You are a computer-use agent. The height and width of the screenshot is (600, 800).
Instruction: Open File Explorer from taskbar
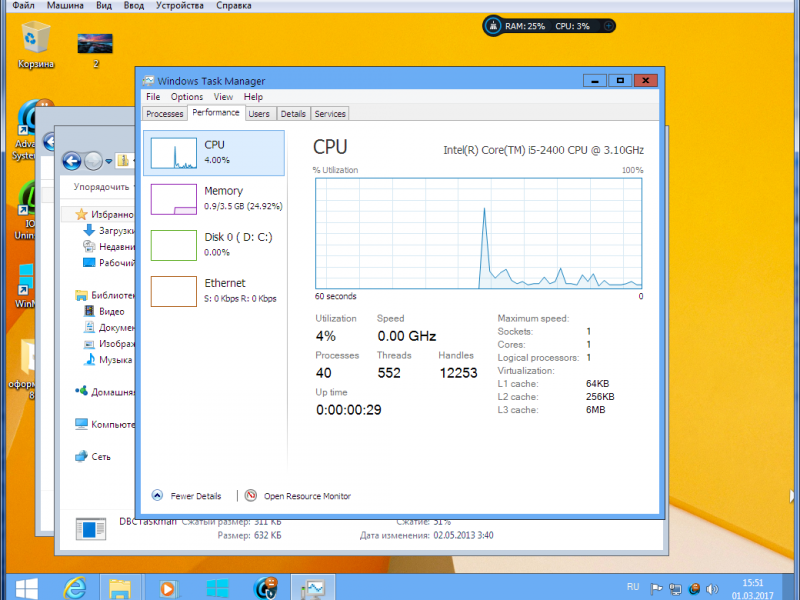(x=120, y=588)
